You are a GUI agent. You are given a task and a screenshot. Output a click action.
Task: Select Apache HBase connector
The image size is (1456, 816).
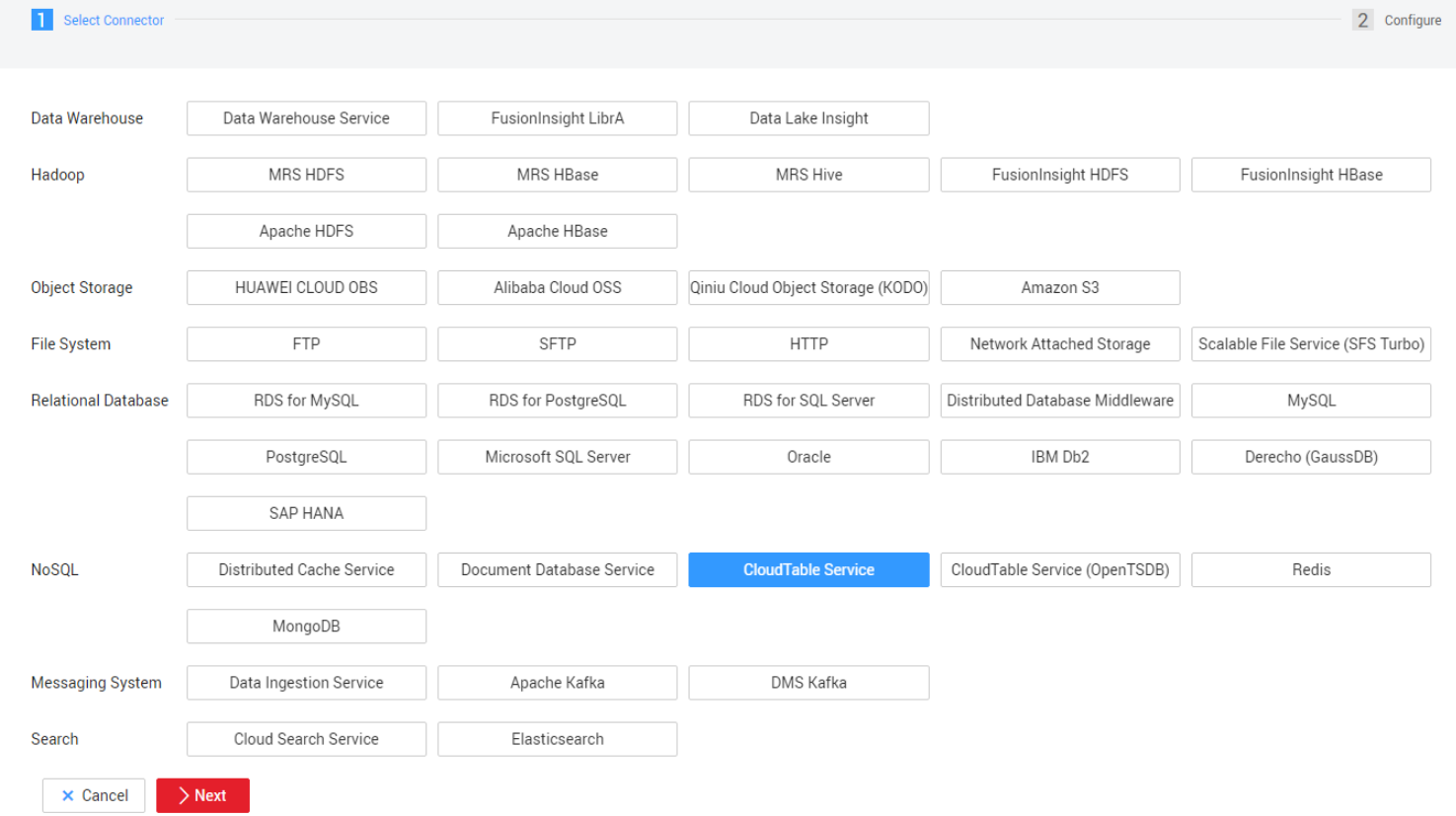click(x=558, y=231)
